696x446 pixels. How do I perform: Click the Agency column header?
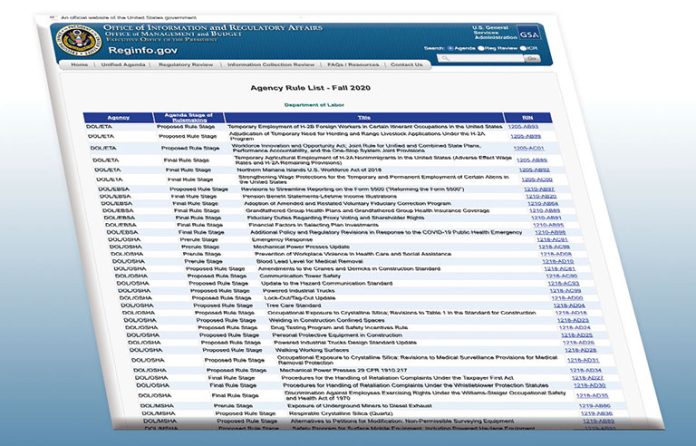point(118,118)
